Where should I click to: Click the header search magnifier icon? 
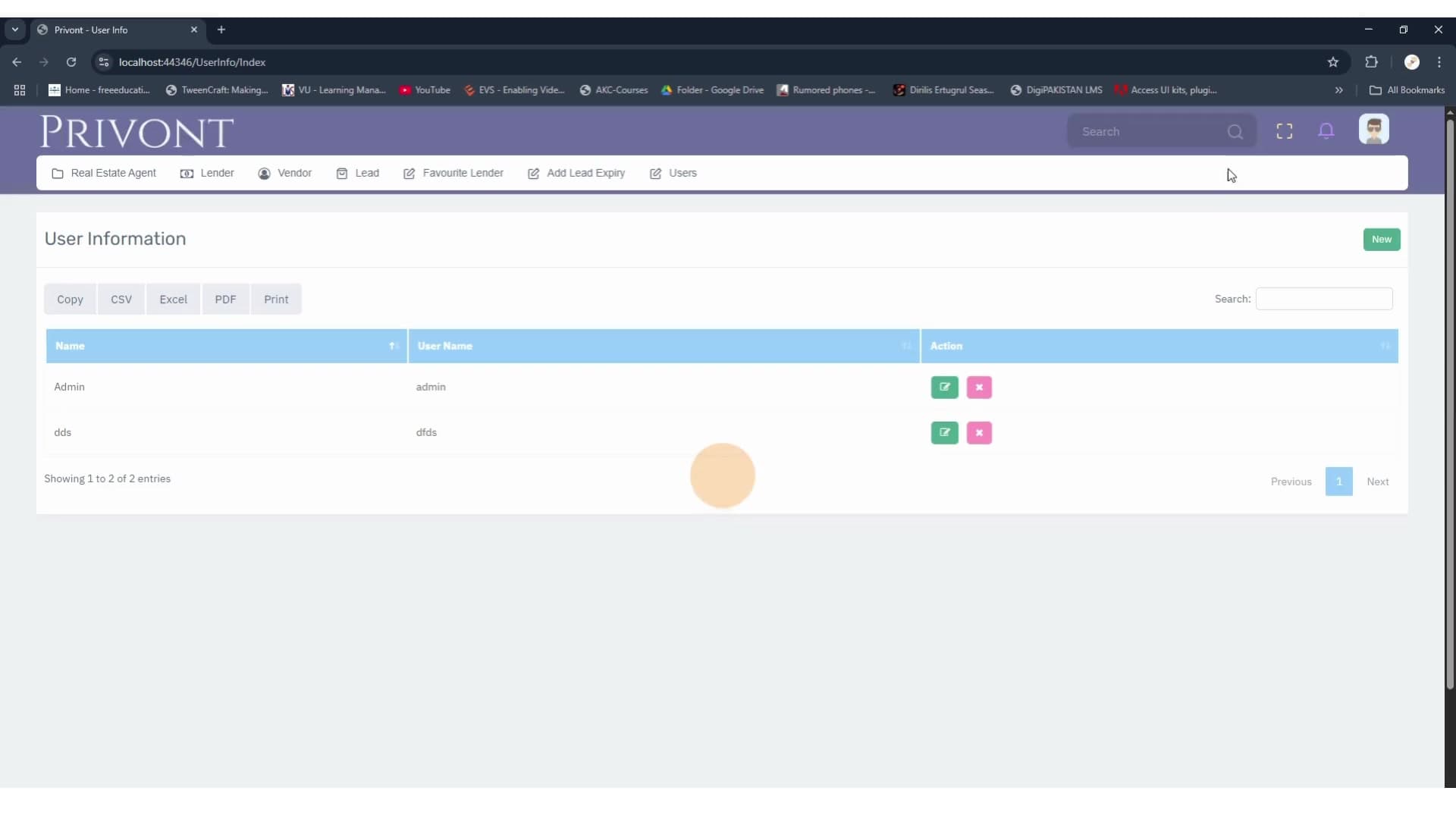(1235, 132)
